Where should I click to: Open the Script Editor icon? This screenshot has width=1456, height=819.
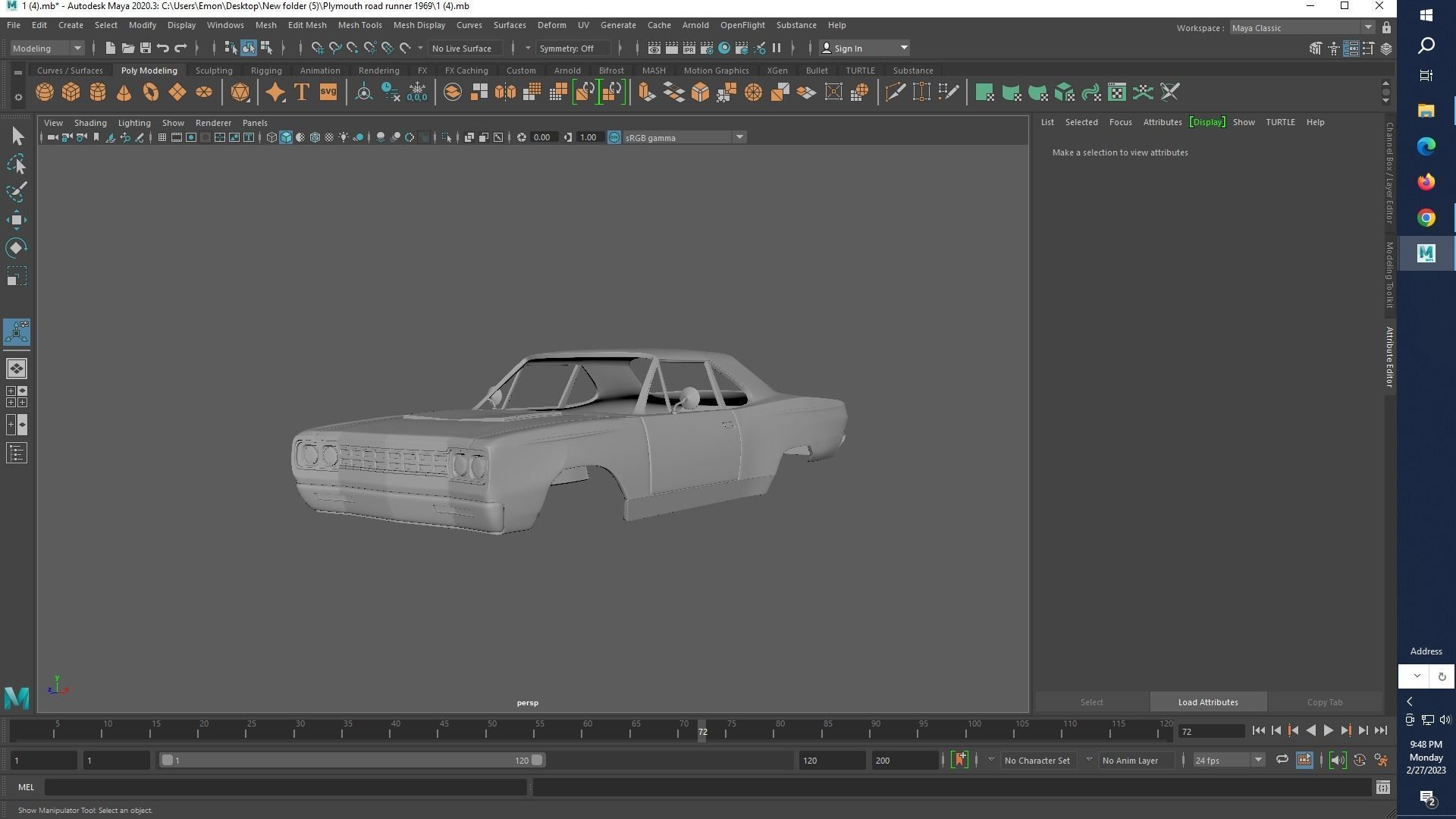click(x=1382, y=788)
